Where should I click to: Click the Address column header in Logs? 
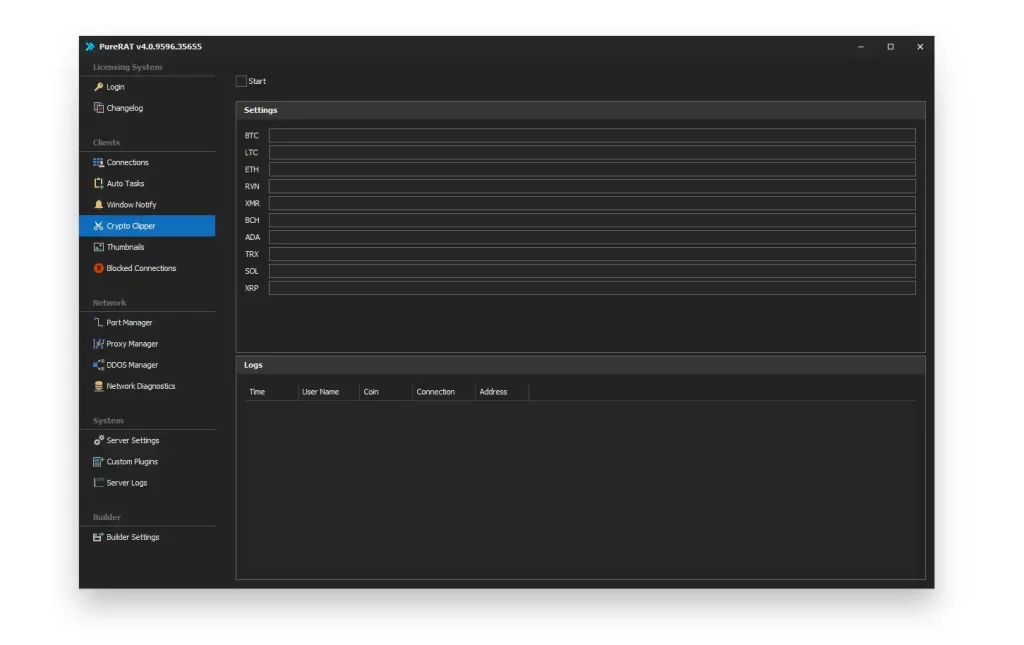click(x=493, y=392)
